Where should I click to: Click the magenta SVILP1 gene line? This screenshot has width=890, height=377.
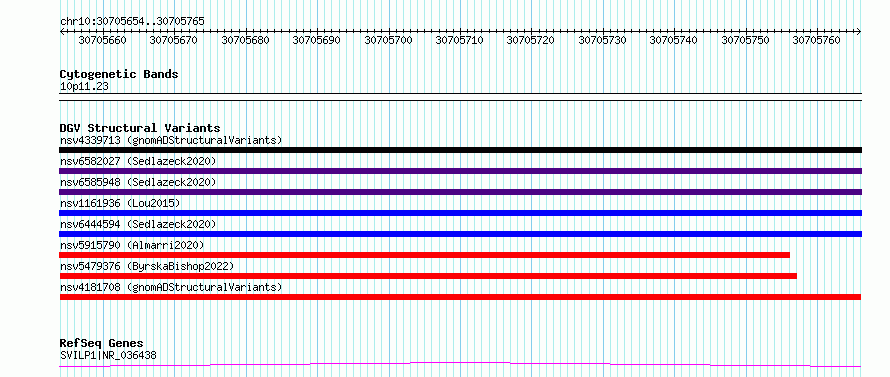(x=460, y=364)
